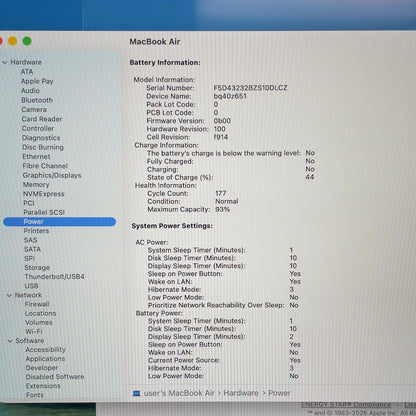Viewport: 416px width, 416px height.
Task: Click the yellow minimize window button
Action: pyautogui.click(x=13, y=41)
